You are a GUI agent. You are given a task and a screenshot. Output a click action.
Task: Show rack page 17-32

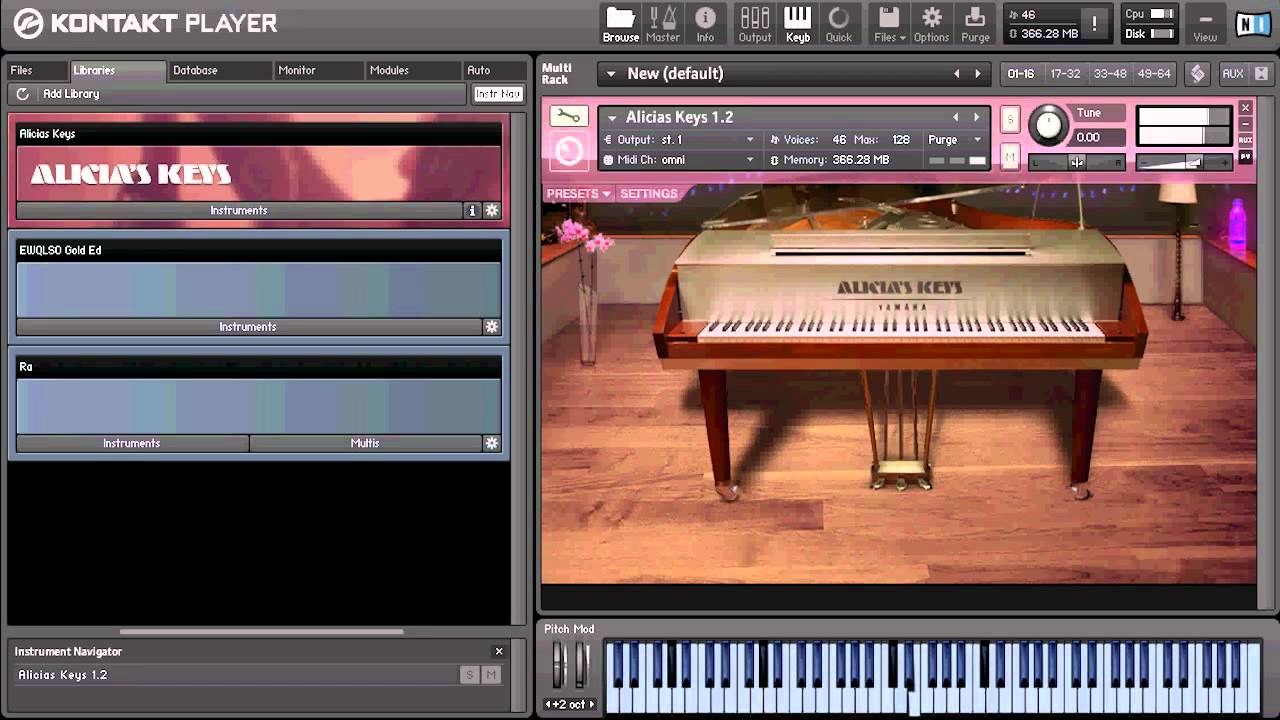[1065, 74]
